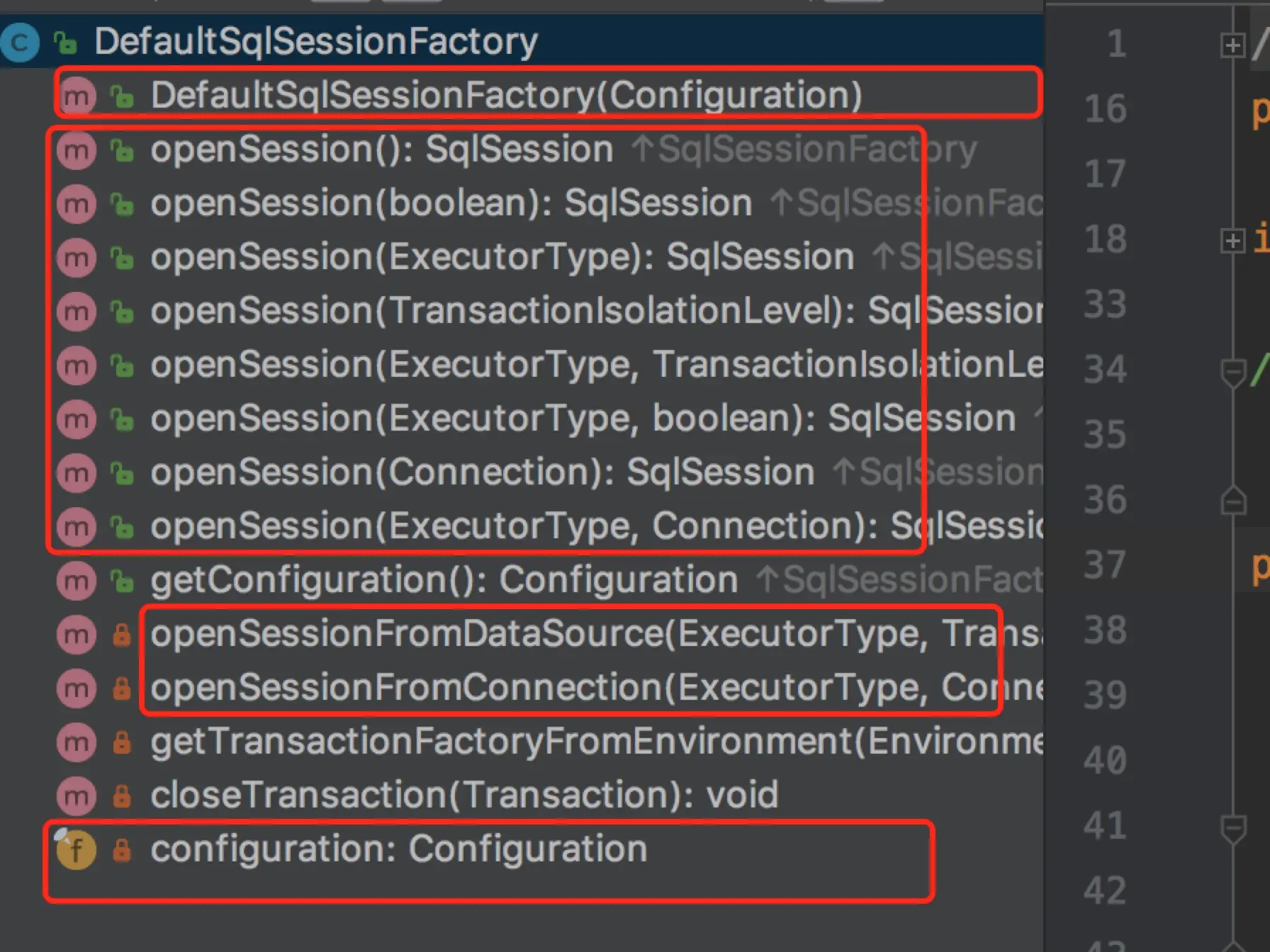Select openSession(): SqlSession in the structure list
The image size is (1270, 952).
(381, 150)
